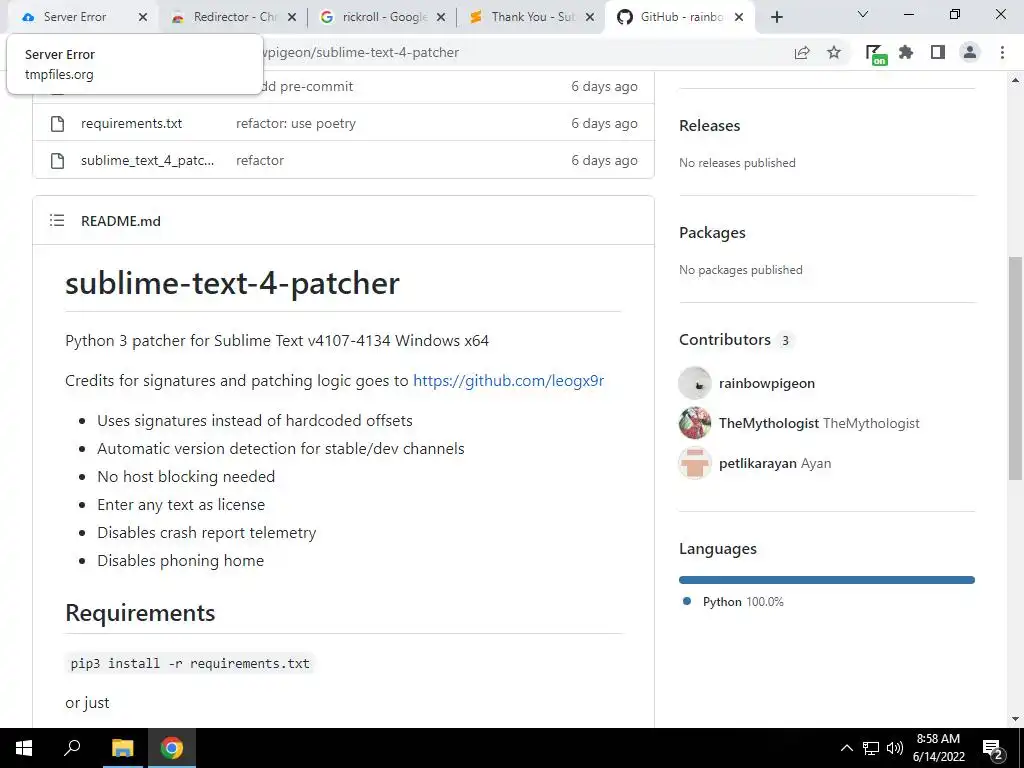Viewport: 1024px width, 768px height.
Task: Share this page icon in address bar
Action: (802, 53)
